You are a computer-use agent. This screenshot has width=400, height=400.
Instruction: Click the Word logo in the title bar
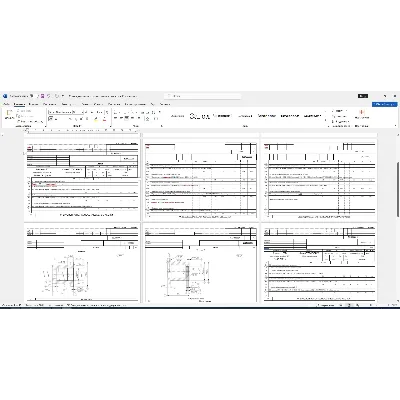[x=5, y=96]
